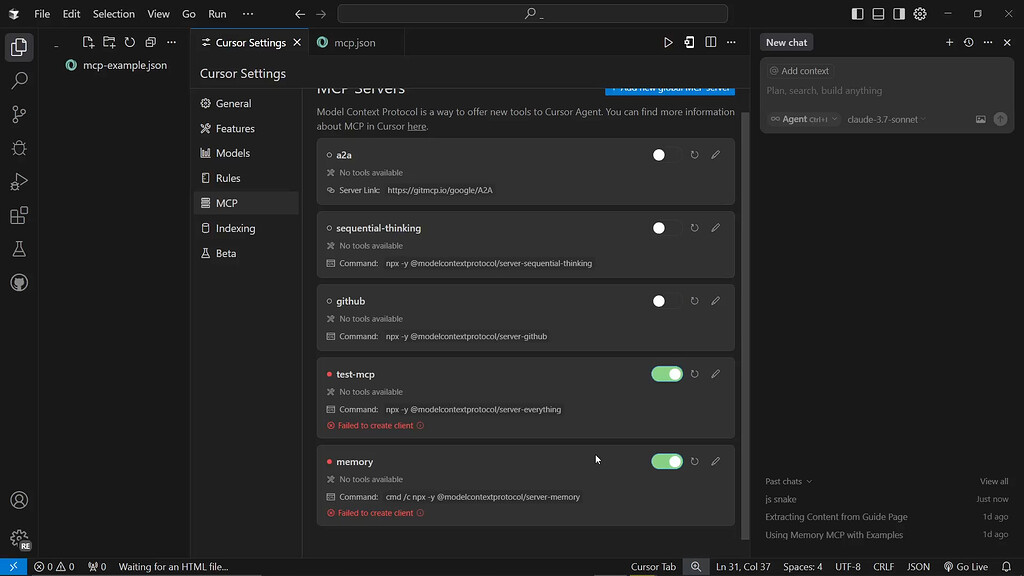Disable the memory server toggle

coord(667,461)
